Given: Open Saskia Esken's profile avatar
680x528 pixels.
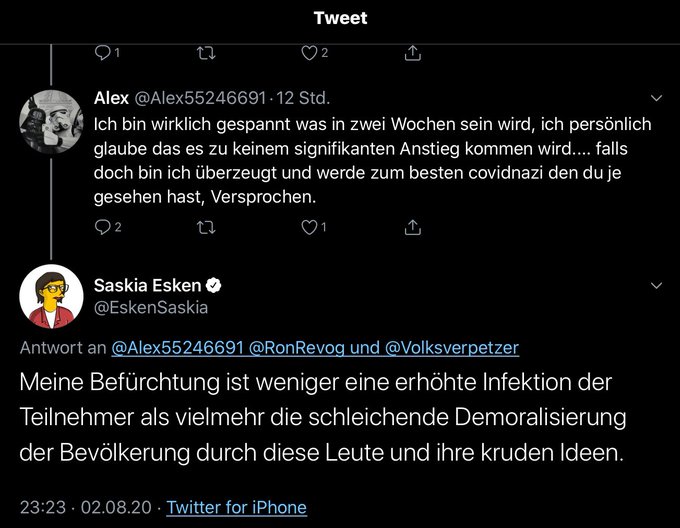Looking at the screenshot, I should coord(51,297).
